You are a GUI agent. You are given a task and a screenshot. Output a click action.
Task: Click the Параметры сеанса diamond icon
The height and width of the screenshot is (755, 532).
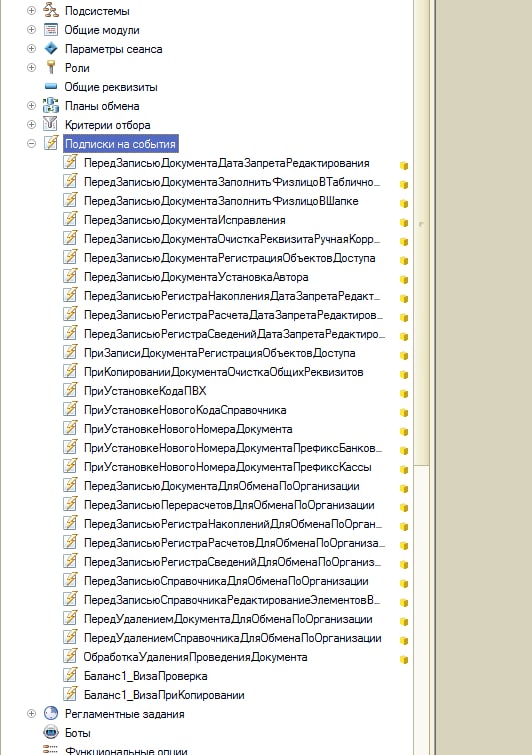[51, 48]
